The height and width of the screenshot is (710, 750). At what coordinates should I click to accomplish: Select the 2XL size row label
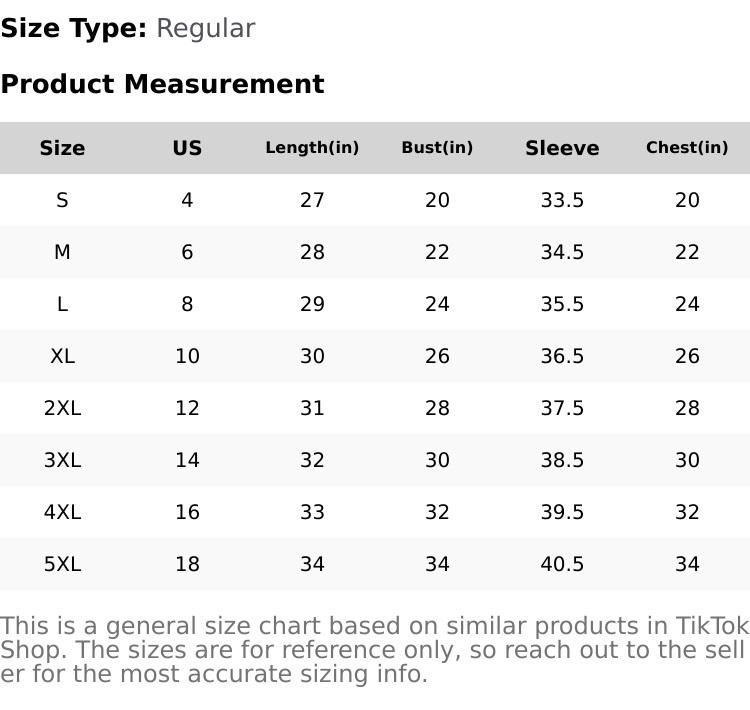(62, 408)
